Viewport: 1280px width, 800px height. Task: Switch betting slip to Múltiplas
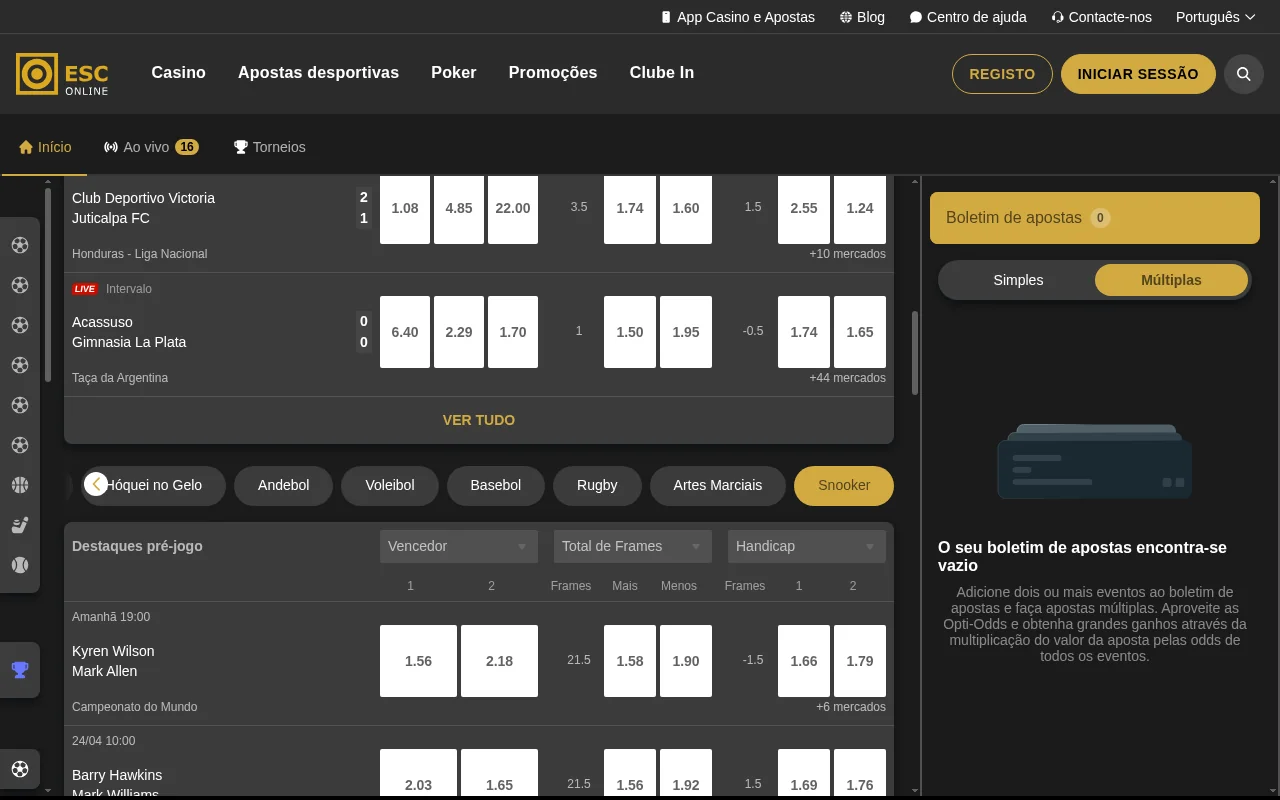coord(1171,280)
